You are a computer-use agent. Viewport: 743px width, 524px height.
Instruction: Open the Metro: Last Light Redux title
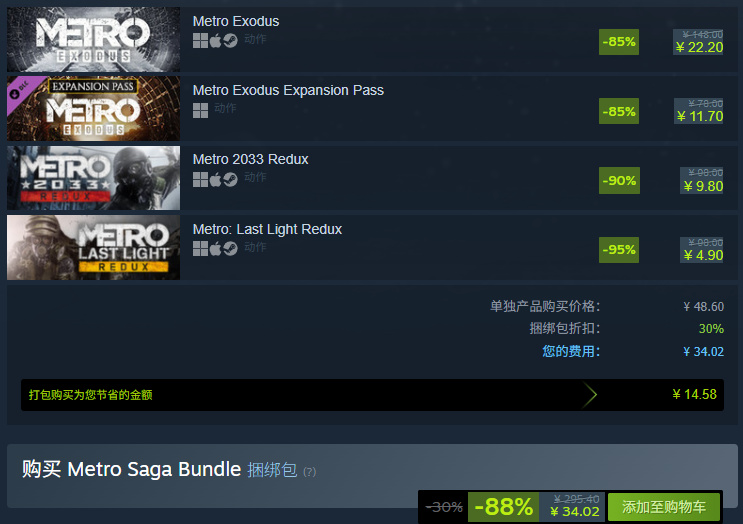coord(267,229)
